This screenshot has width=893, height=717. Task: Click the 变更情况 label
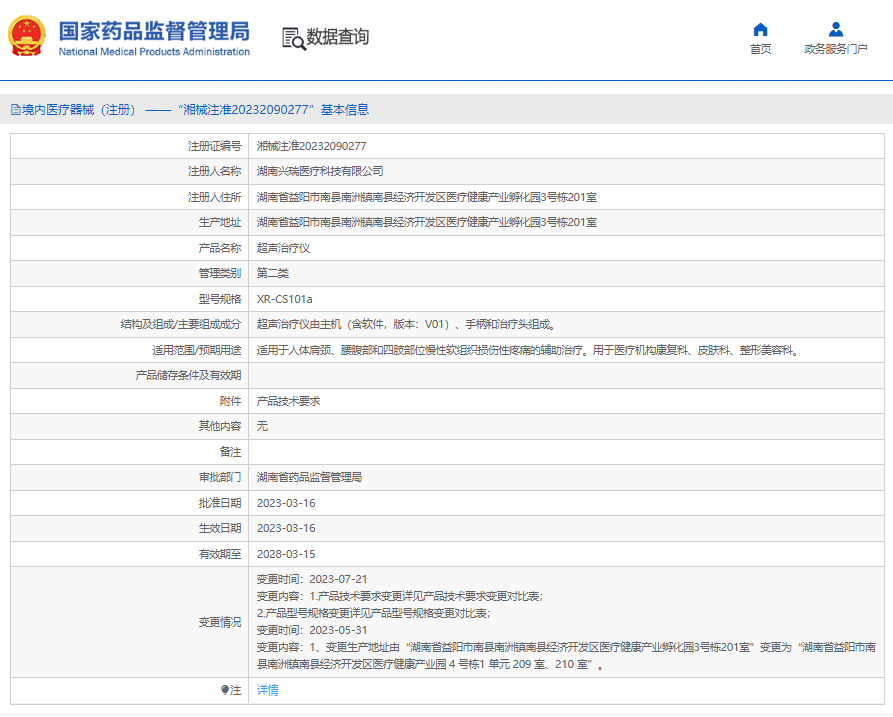pos(220,622)
